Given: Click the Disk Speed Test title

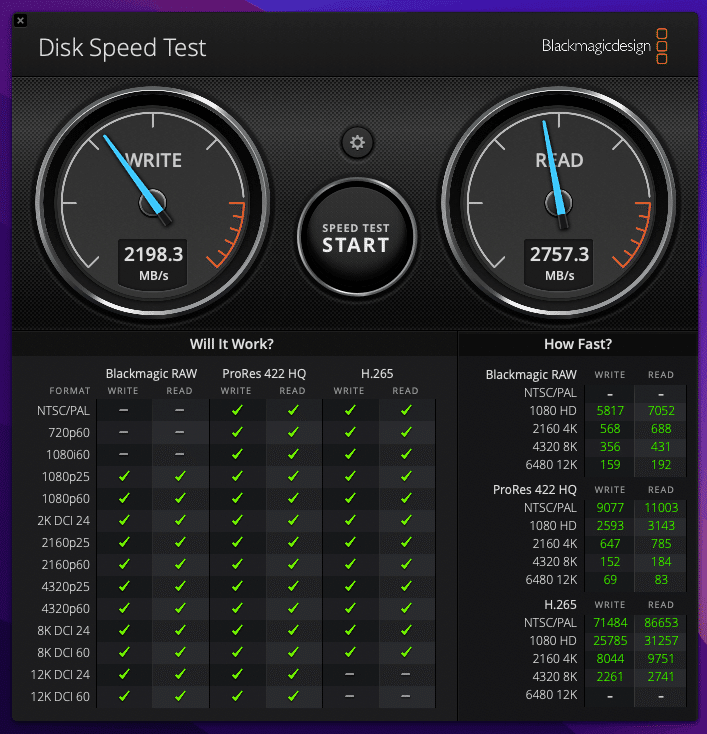Looking at the screenshot, I should [122, 48].
